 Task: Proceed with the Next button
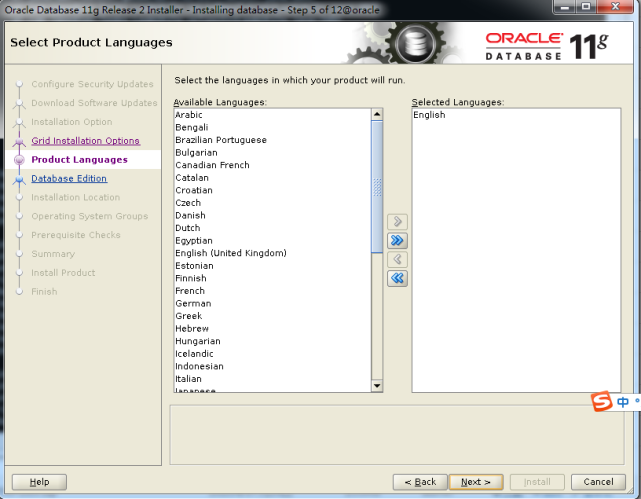(476, 482)
